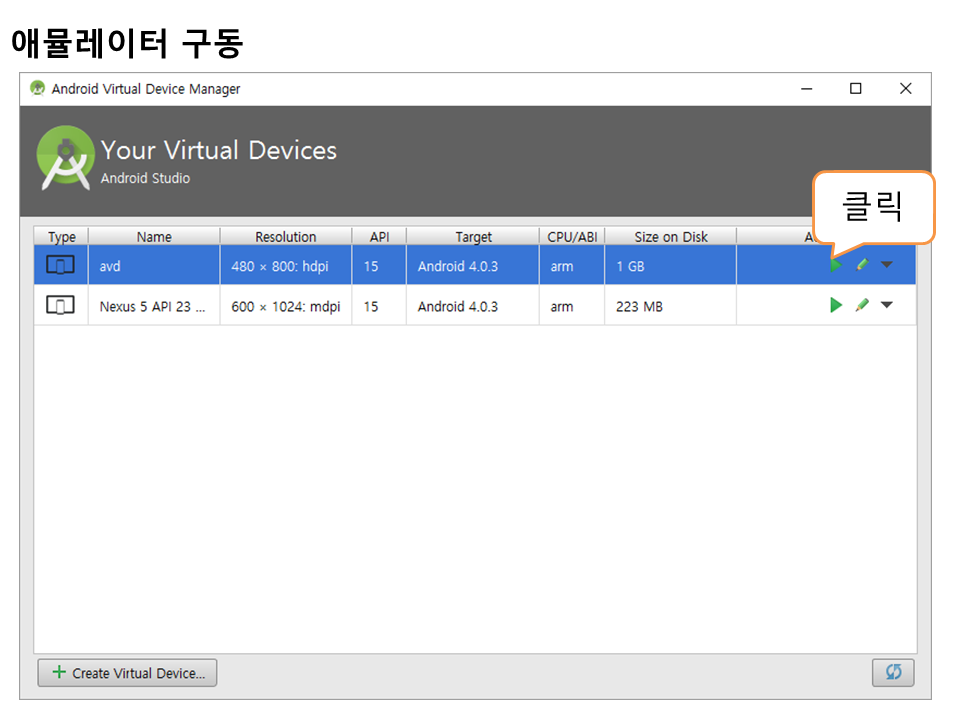Click pencil icon for Nexus 5 device
This screenshot has width=960, height=720.
[861, 305]
